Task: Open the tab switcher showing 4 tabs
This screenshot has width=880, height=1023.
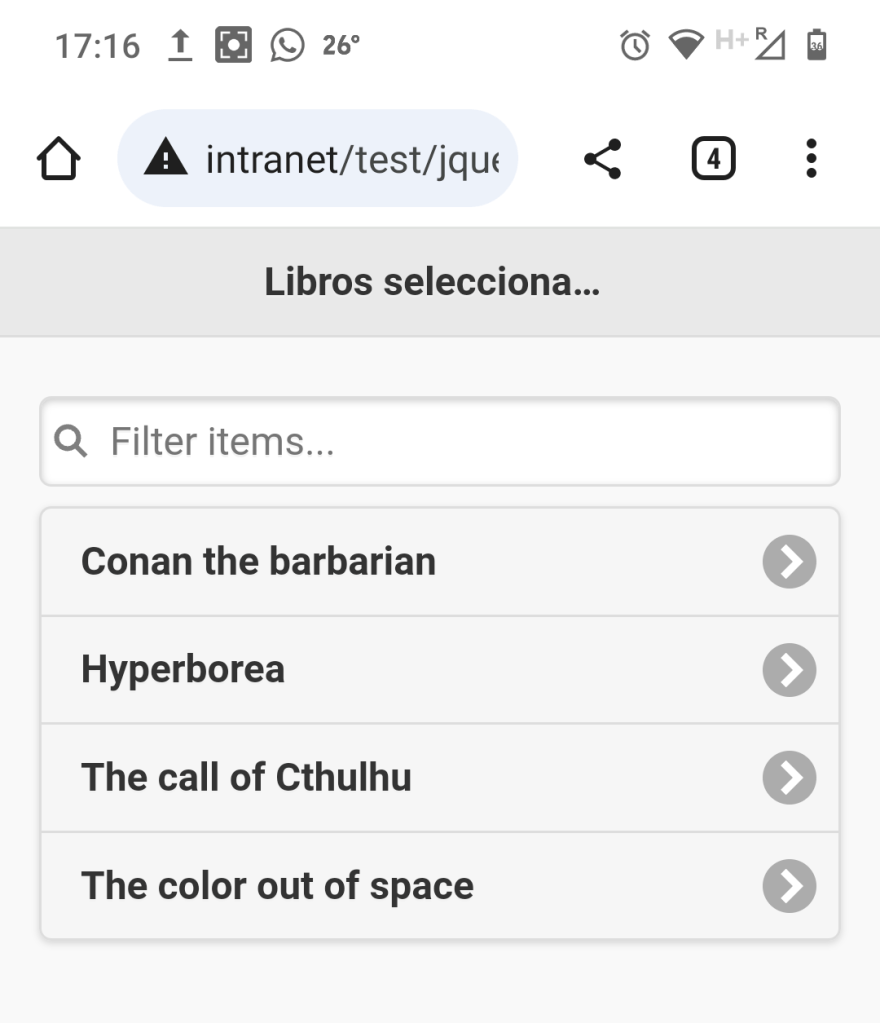Action: coord(713,159)
